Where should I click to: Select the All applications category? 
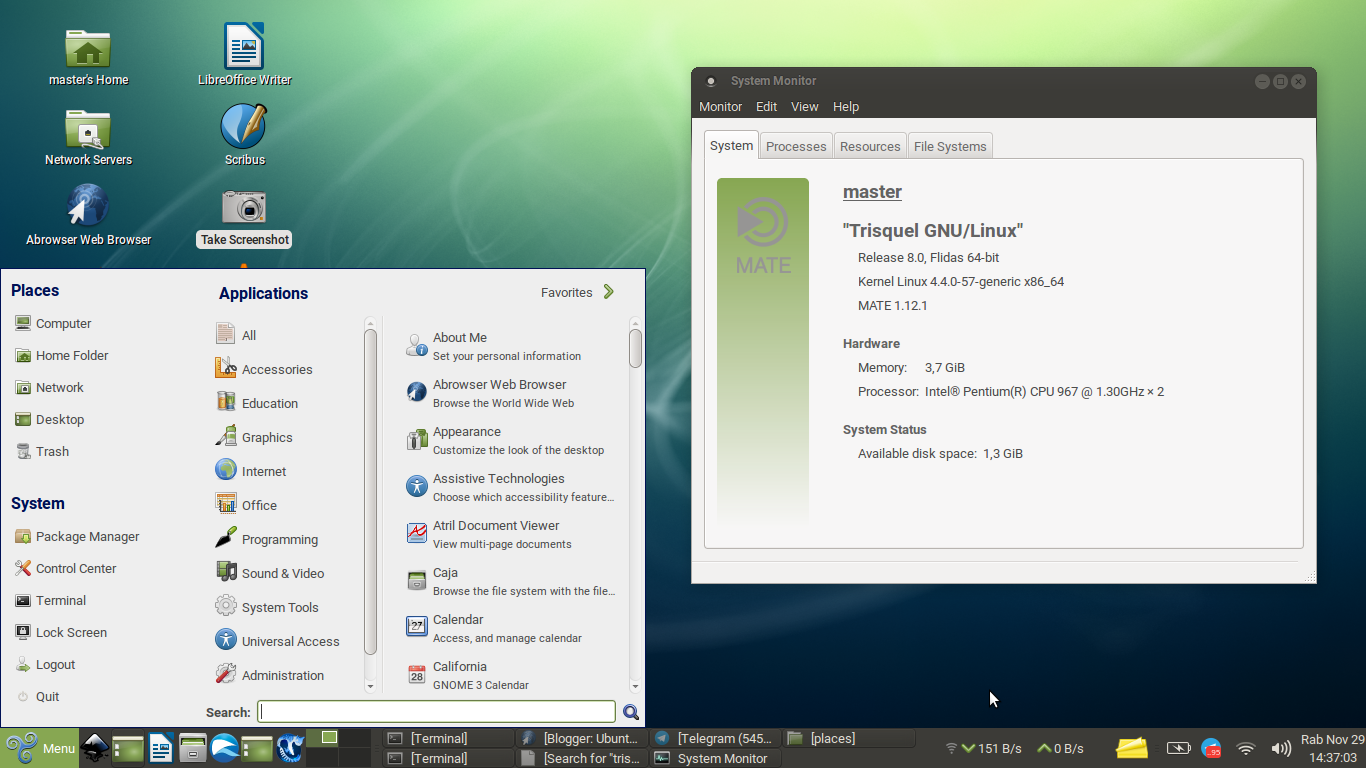pos(287,335)
